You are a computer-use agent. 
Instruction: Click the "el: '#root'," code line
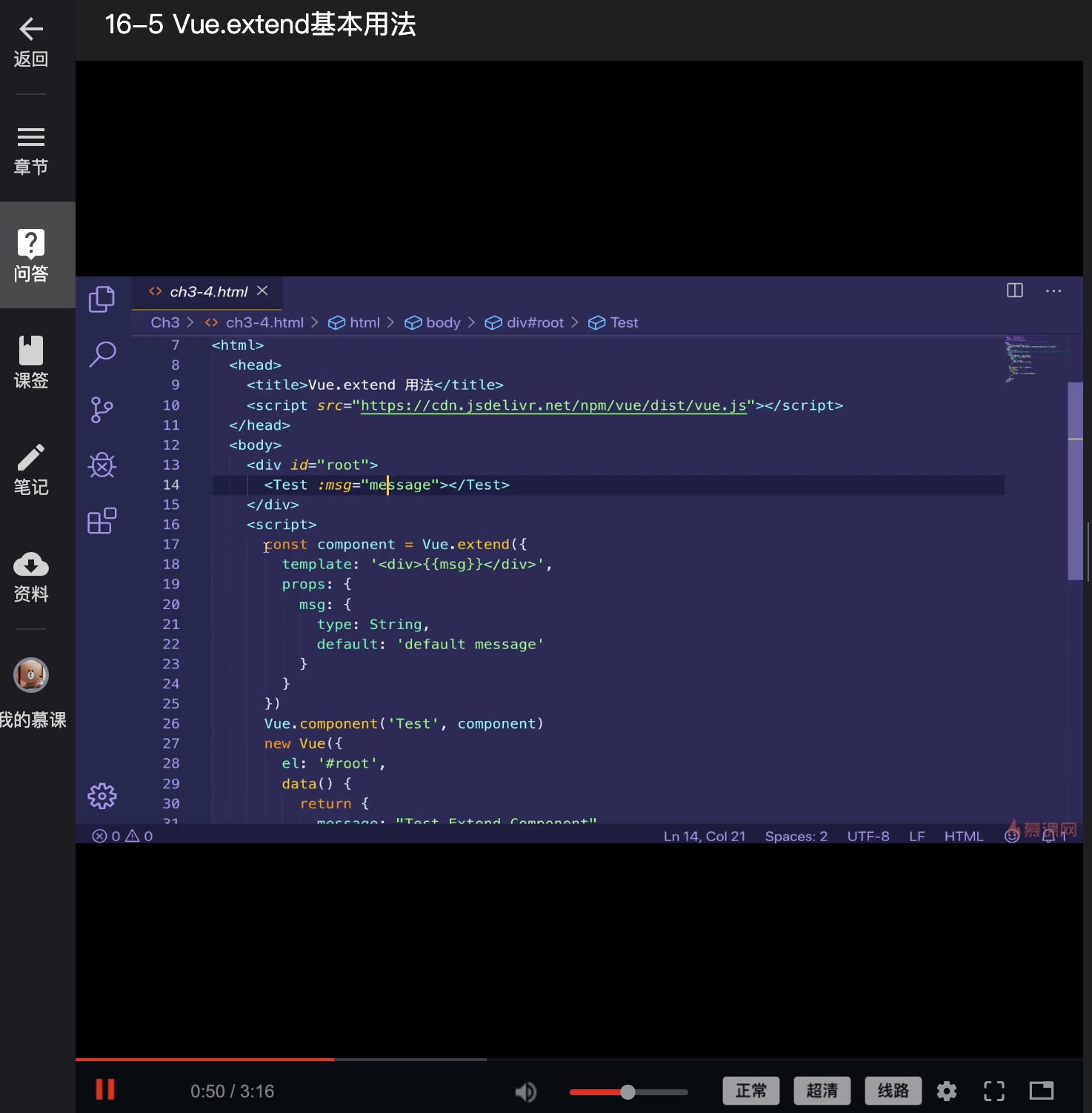click(x=333, y=763)
